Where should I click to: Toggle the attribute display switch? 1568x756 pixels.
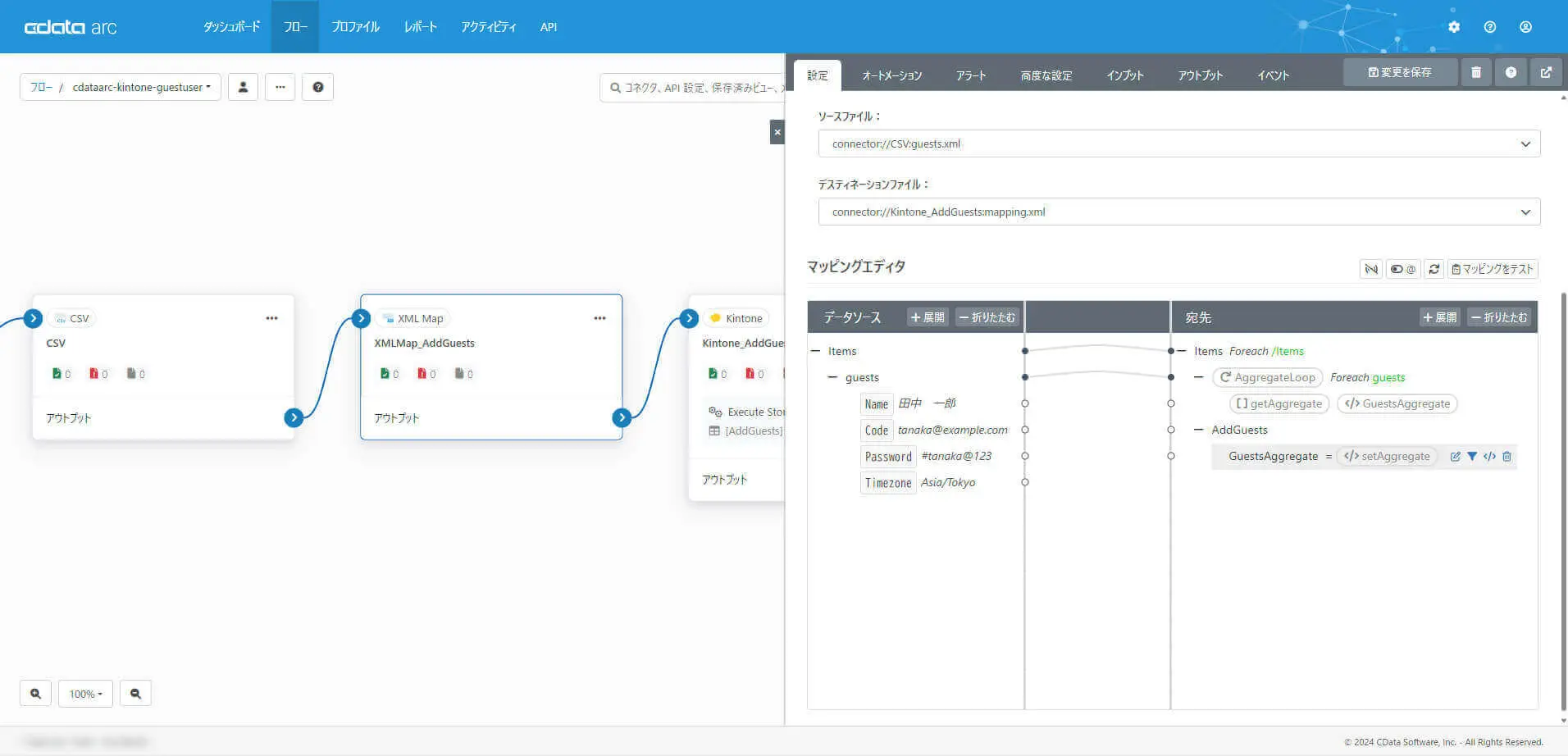pos(1403,269)
